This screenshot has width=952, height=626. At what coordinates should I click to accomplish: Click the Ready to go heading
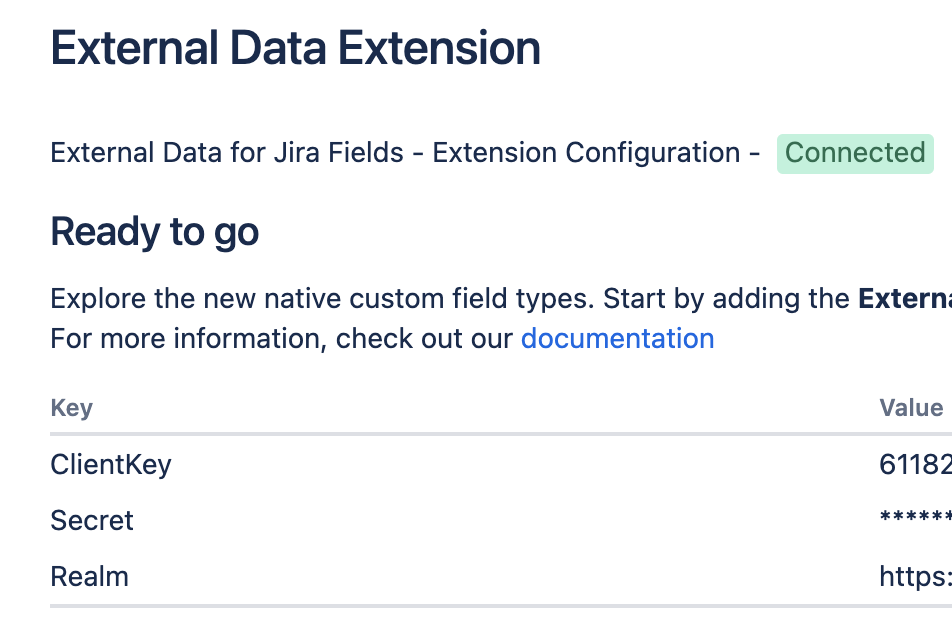pos(154,231)
